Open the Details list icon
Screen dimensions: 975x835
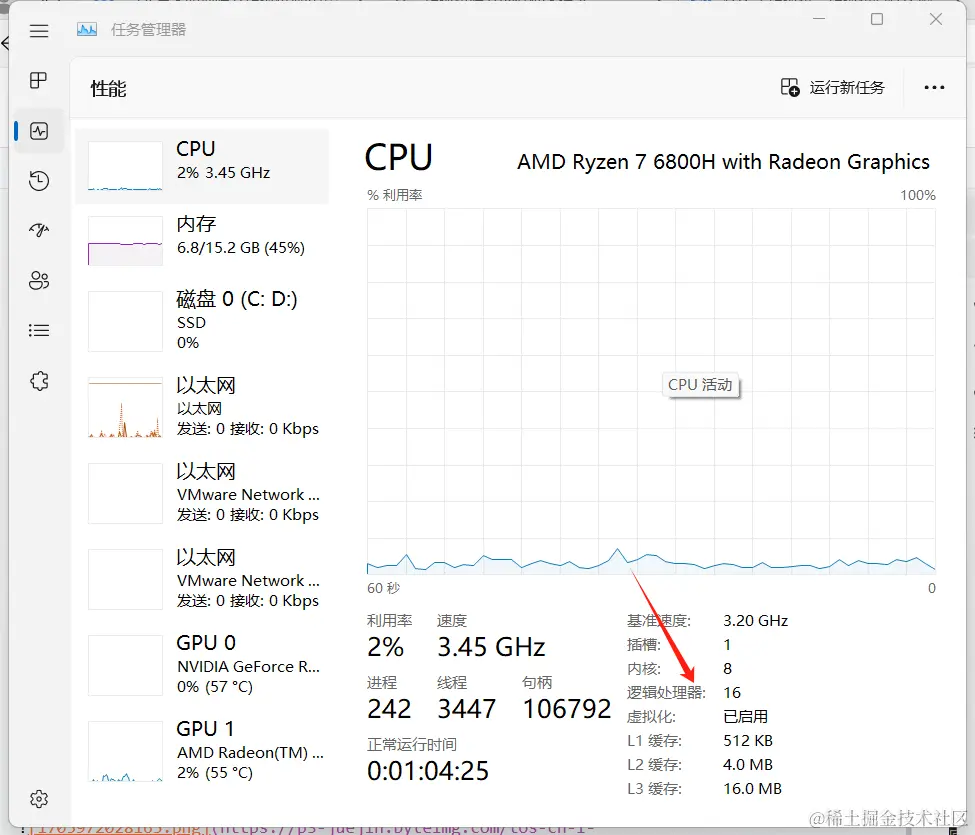[39, 330]
